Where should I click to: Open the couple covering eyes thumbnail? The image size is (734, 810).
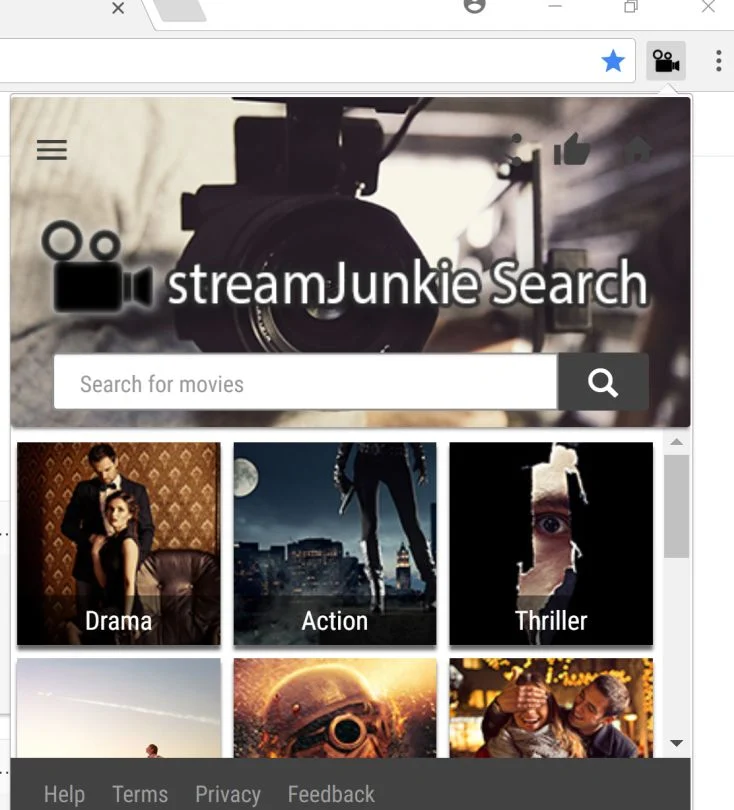pyautogui.click(x=551, y=708)
